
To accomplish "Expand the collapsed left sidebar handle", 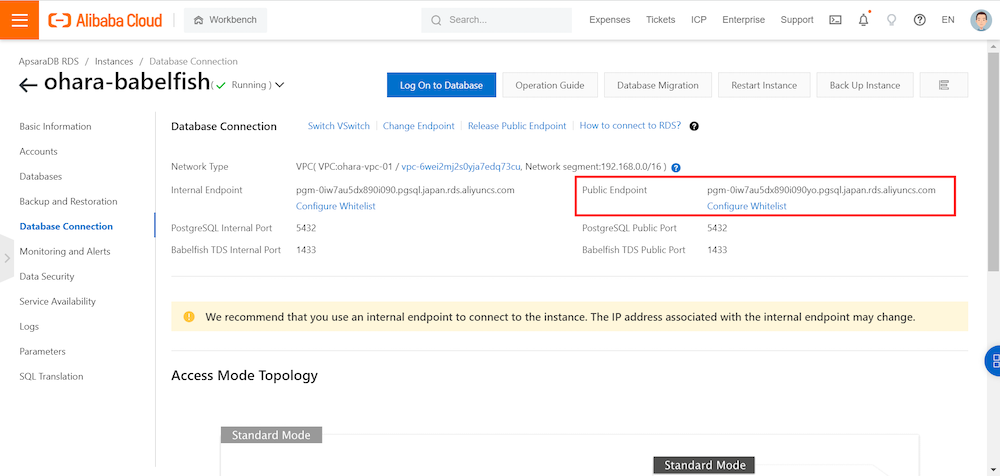I will click(6, 258).
